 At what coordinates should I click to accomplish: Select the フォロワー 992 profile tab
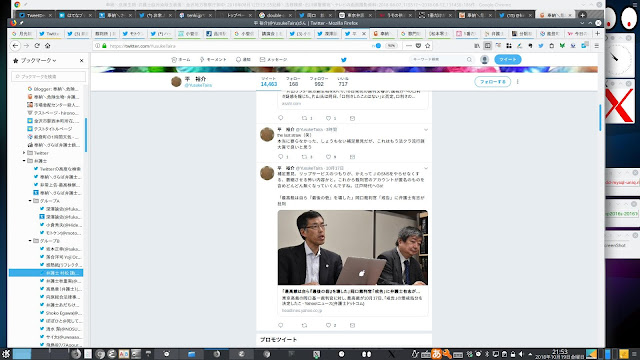pyautogui.click(x=319, y=81)
